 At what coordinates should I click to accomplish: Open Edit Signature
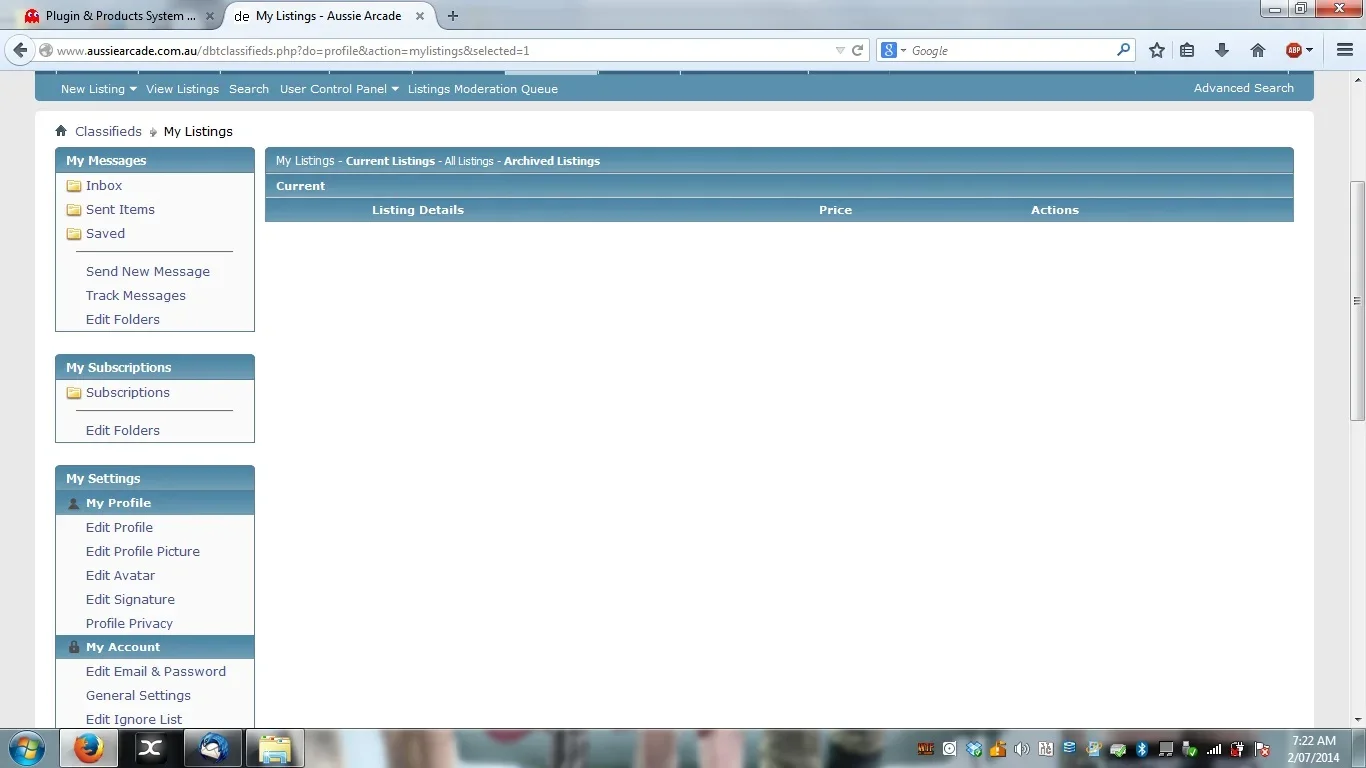130,600
